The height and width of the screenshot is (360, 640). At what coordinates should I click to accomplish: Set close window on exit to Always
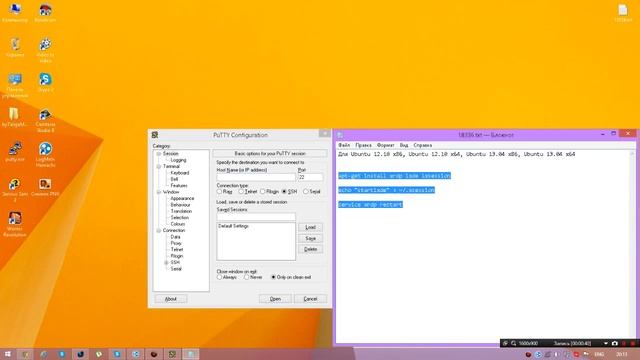pos(219,277)
